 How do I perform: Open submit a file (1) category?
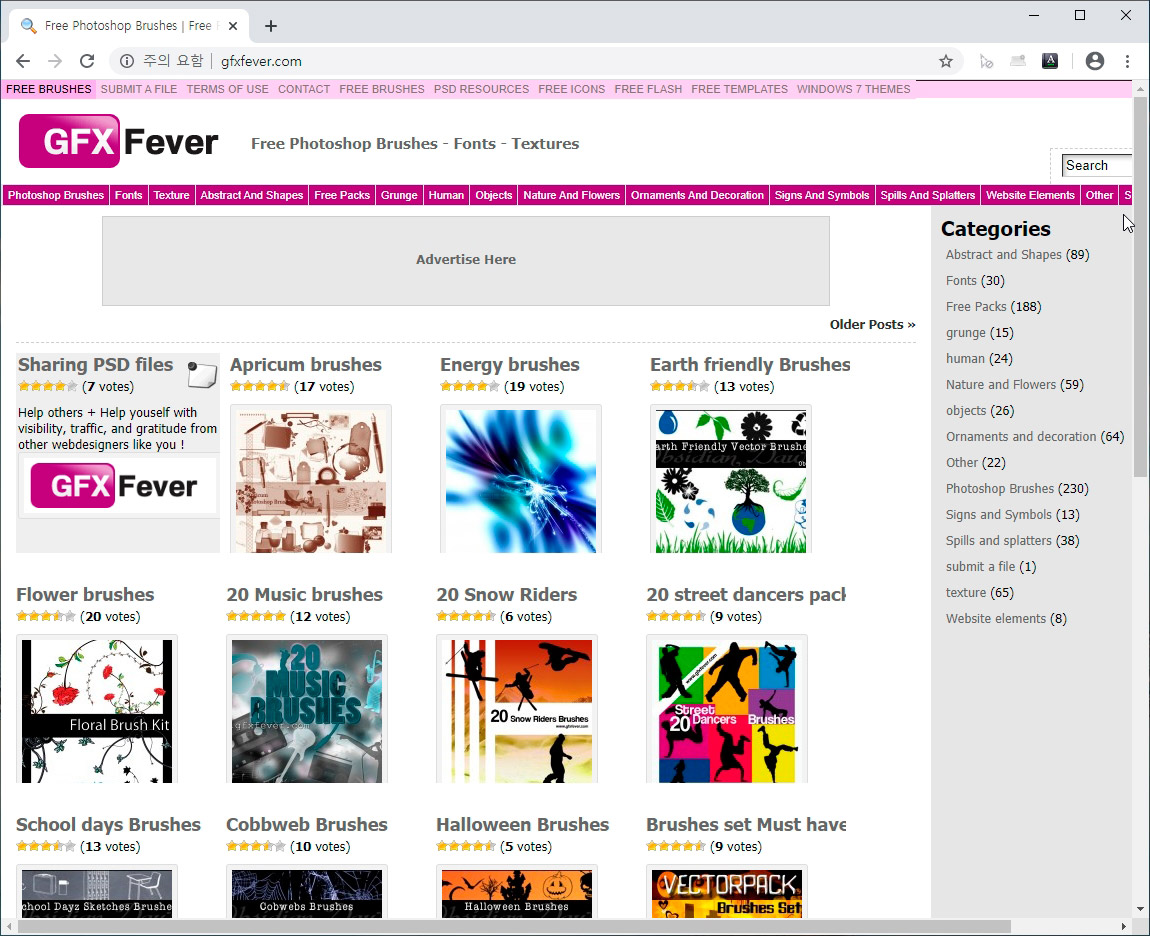tap(991, 566)
